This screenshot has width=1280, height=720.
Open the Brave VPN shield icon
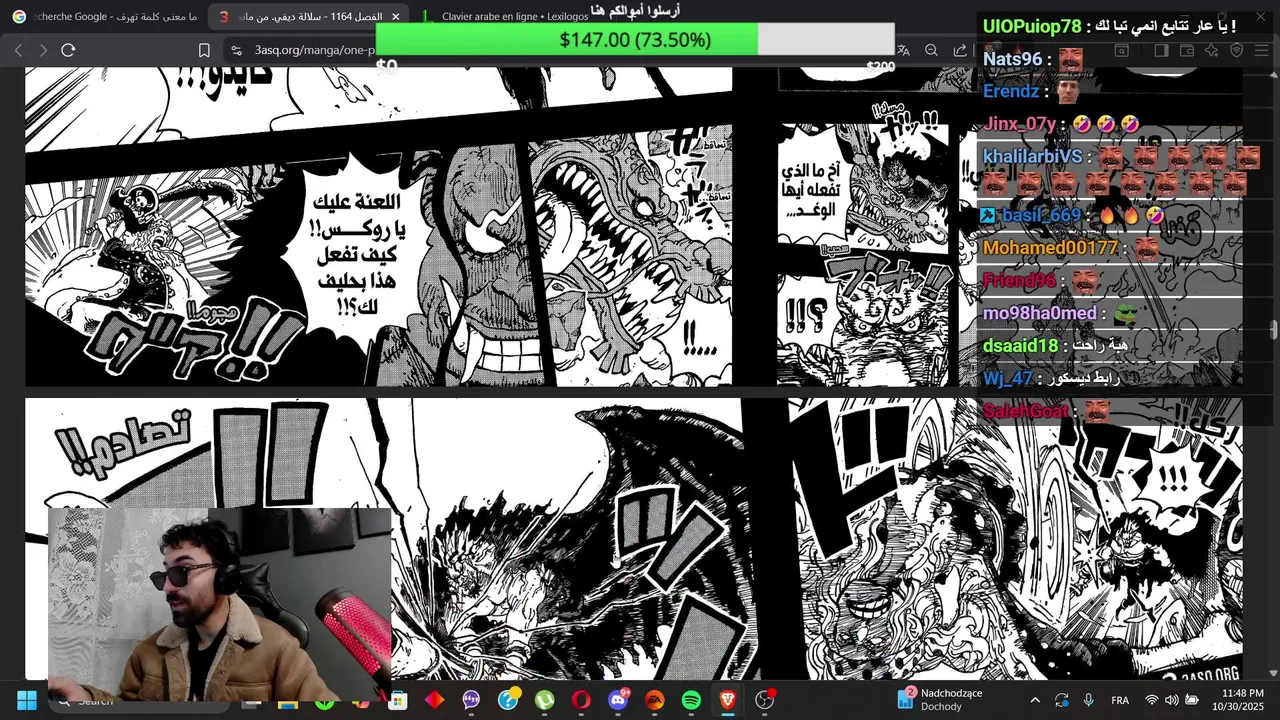click(x=1236, y=50)
